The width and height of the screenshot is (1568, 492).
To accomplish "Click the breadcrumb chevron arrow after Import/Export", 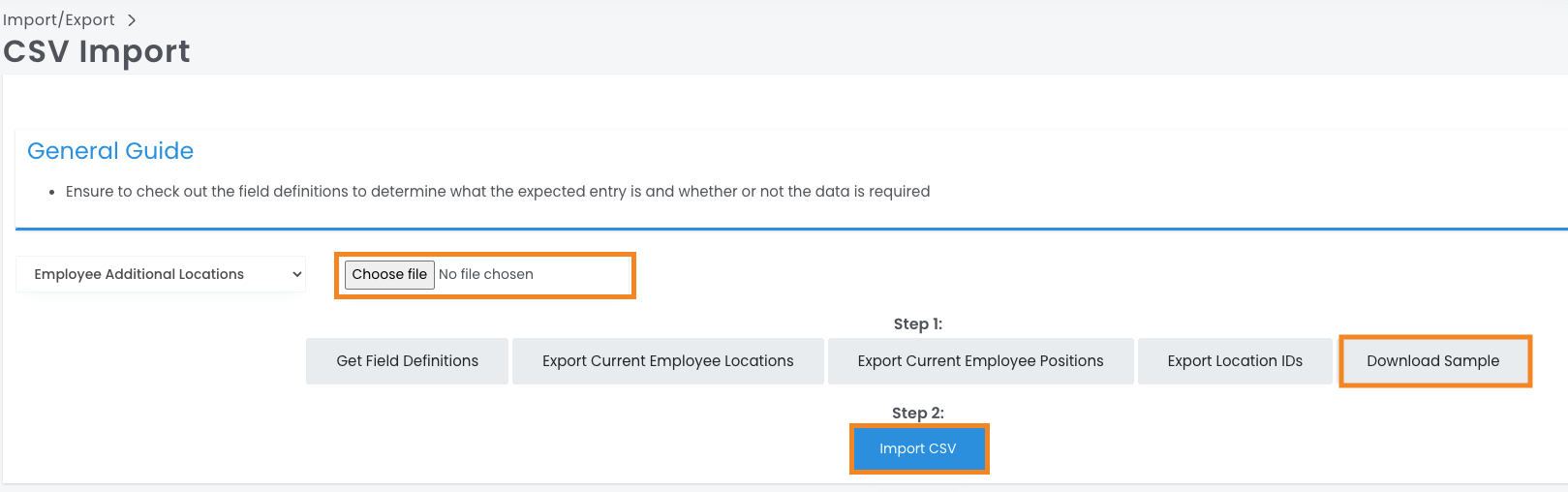I will tap(132, 20).
